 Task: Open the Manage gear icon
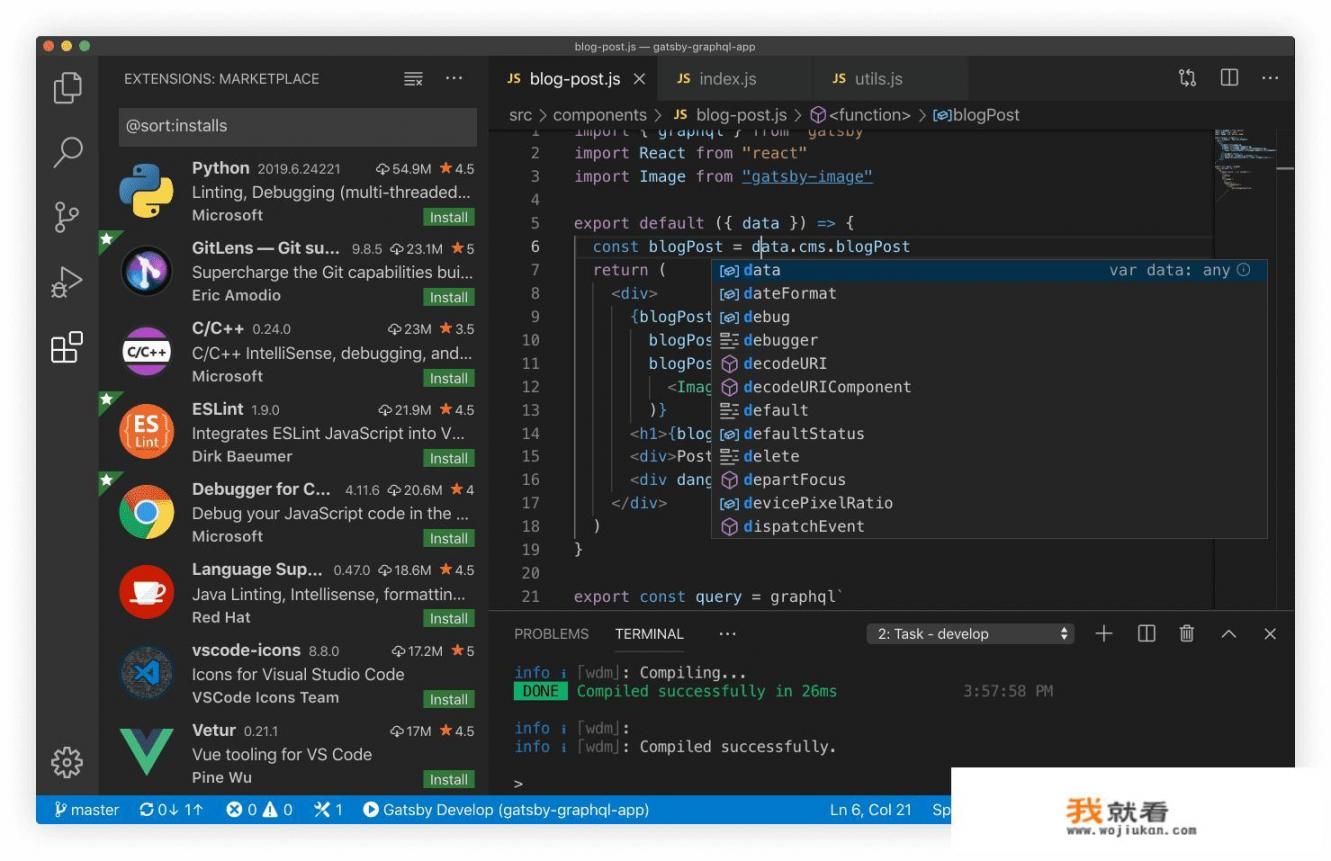coord(67,762)
